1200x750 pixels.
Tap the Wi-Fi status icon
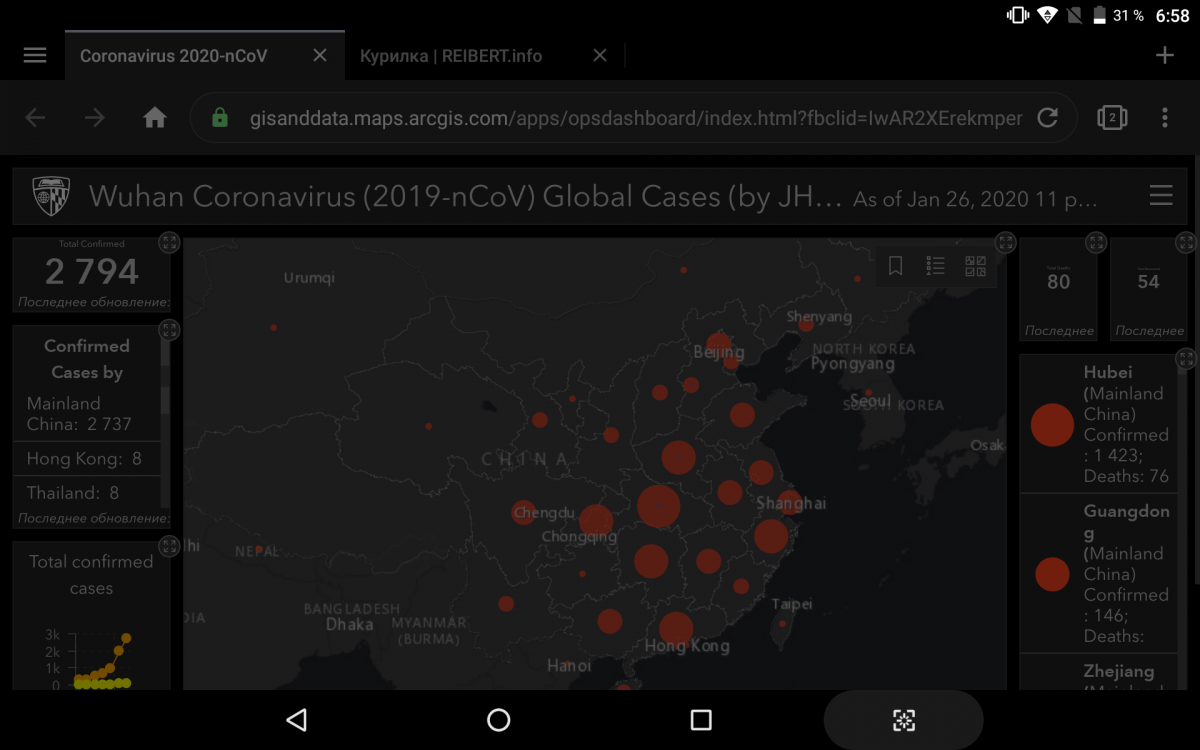pyautogui.click(x=1047, y=15)
